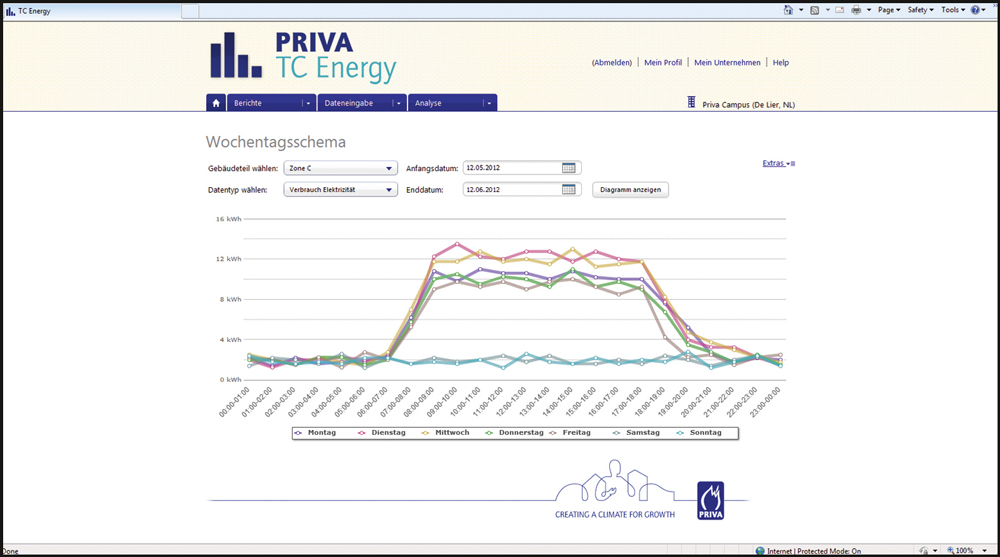Click the building icon beside Priva Campus

tap(691, 102)
